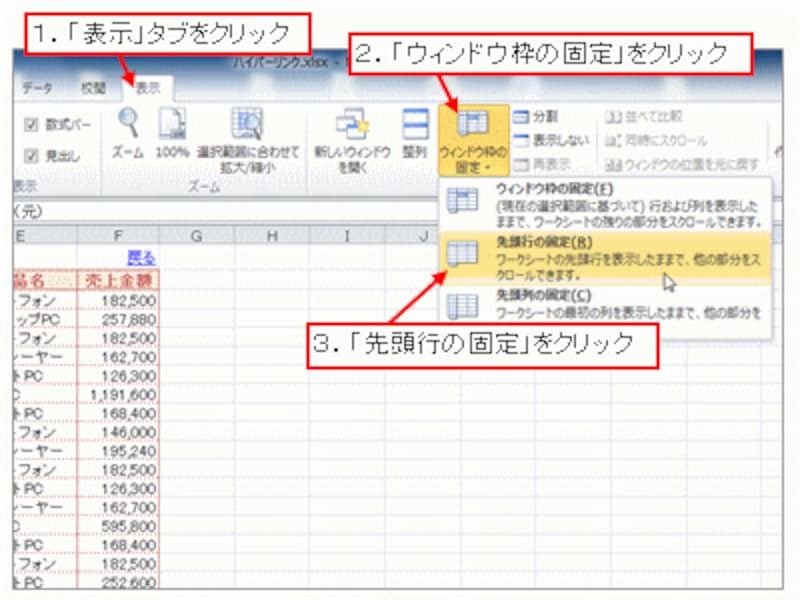This screenshot has width=800, height=600.
Task: Click the cell containing 257,880
Action: (118, 319)
